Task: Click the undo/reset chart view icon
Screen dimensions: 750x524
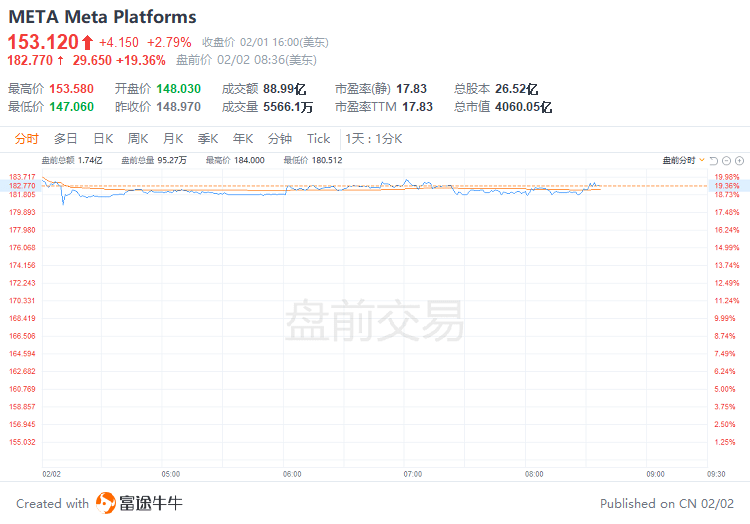Action: [x=712, y=160]
